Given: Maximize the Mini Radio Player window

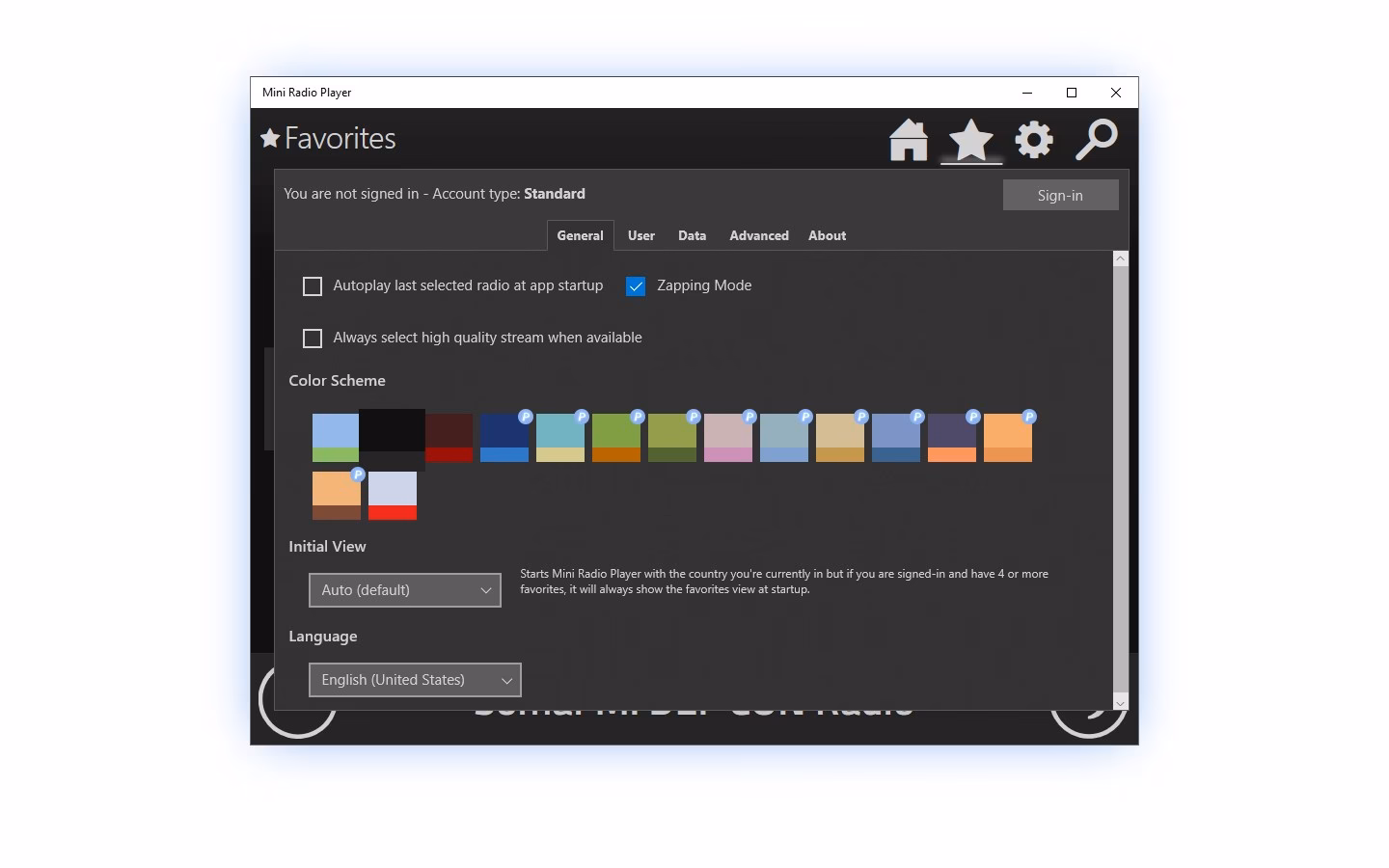Looking at the screenshot, I should 1072,93.
